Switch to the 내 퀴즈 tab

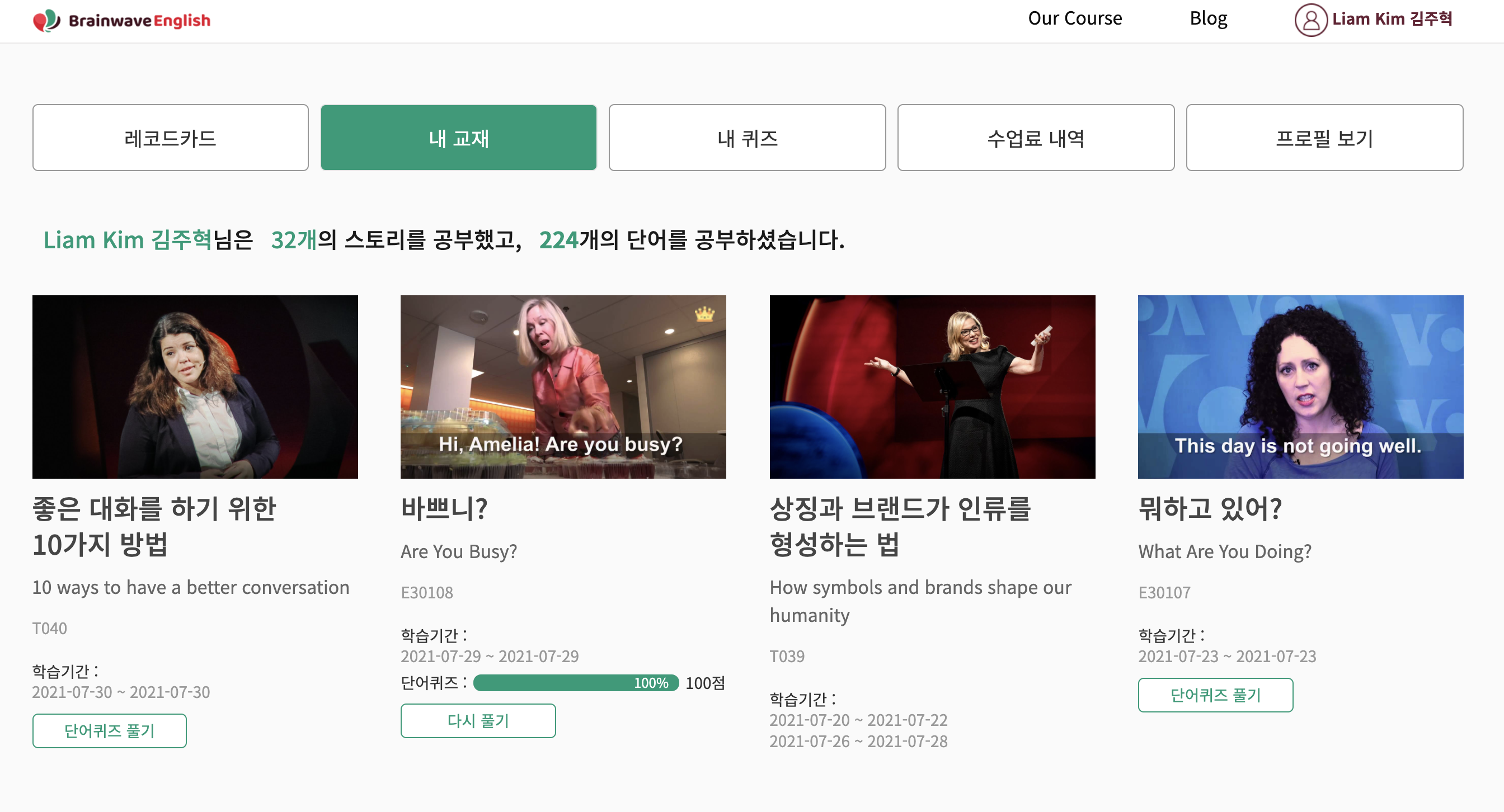point(747,138)
